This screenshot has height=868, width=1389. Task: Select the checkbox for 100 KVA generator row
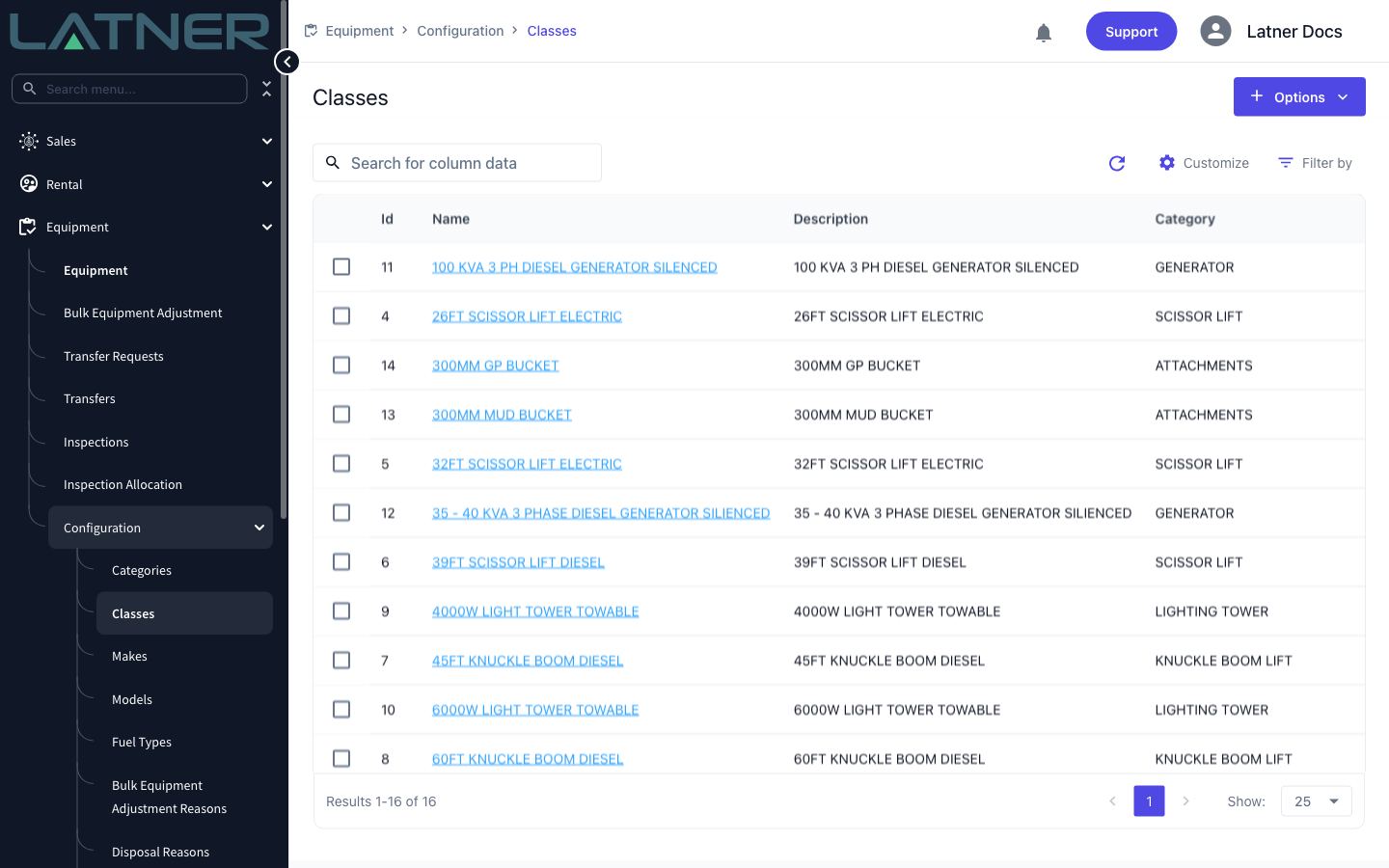click(341, 266)
